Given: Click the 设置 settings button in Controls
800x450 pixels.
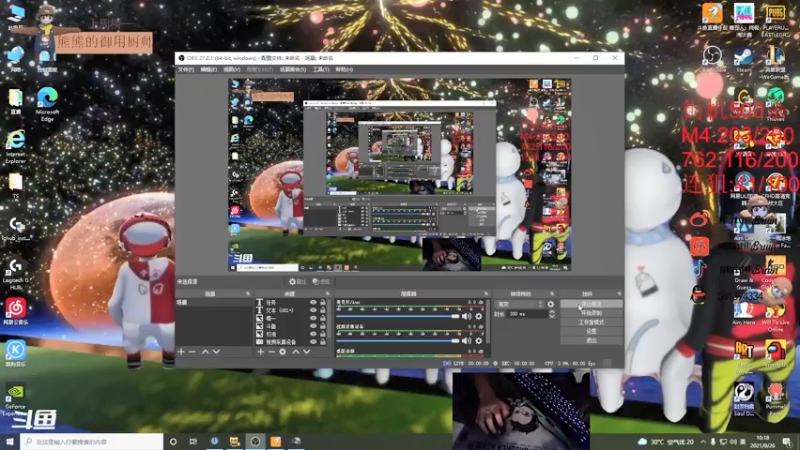Looking at the screenshot, I should coord(591,331).
